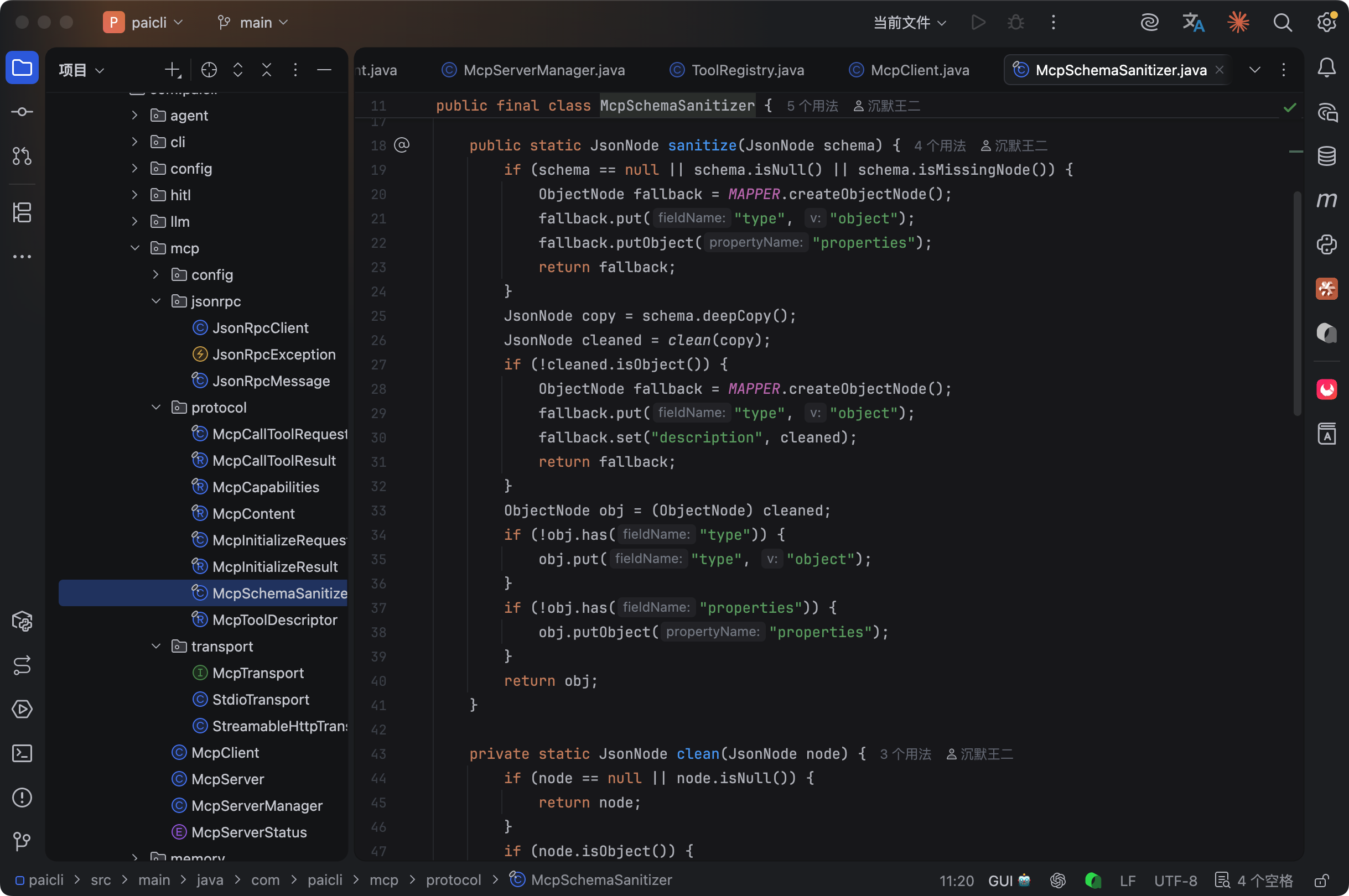Change file encoding UTF-8
Screen dimensions: 1349x896
[x=1175, y=880]
